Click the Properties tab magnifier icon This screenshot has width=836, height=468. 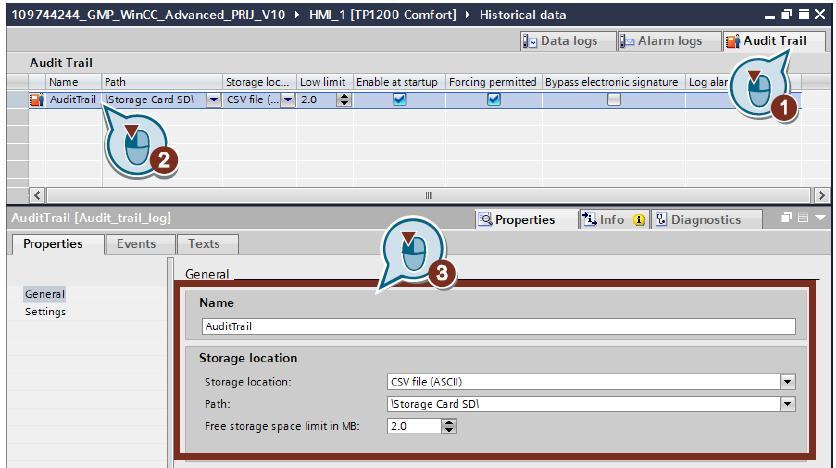point(485,219)
